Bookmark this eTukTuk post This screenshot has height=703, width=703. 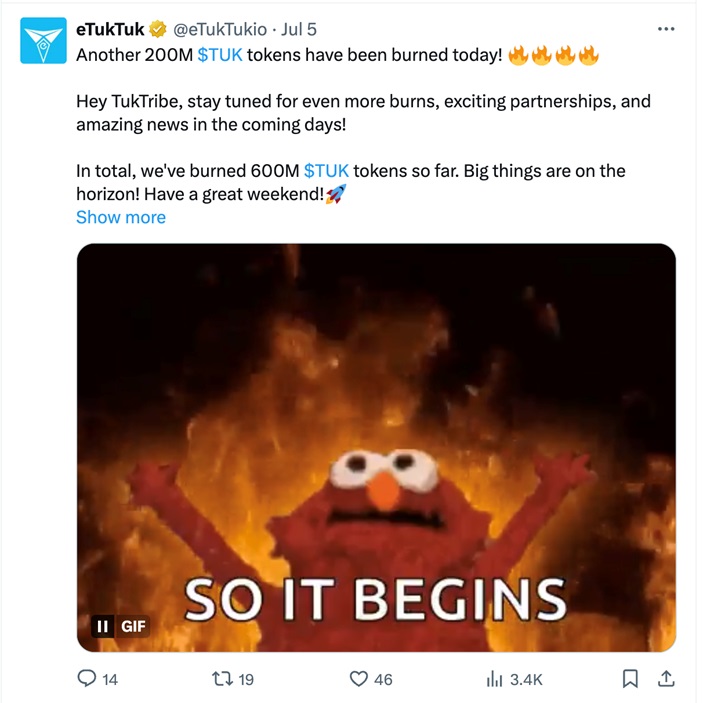tap(630, 679)
